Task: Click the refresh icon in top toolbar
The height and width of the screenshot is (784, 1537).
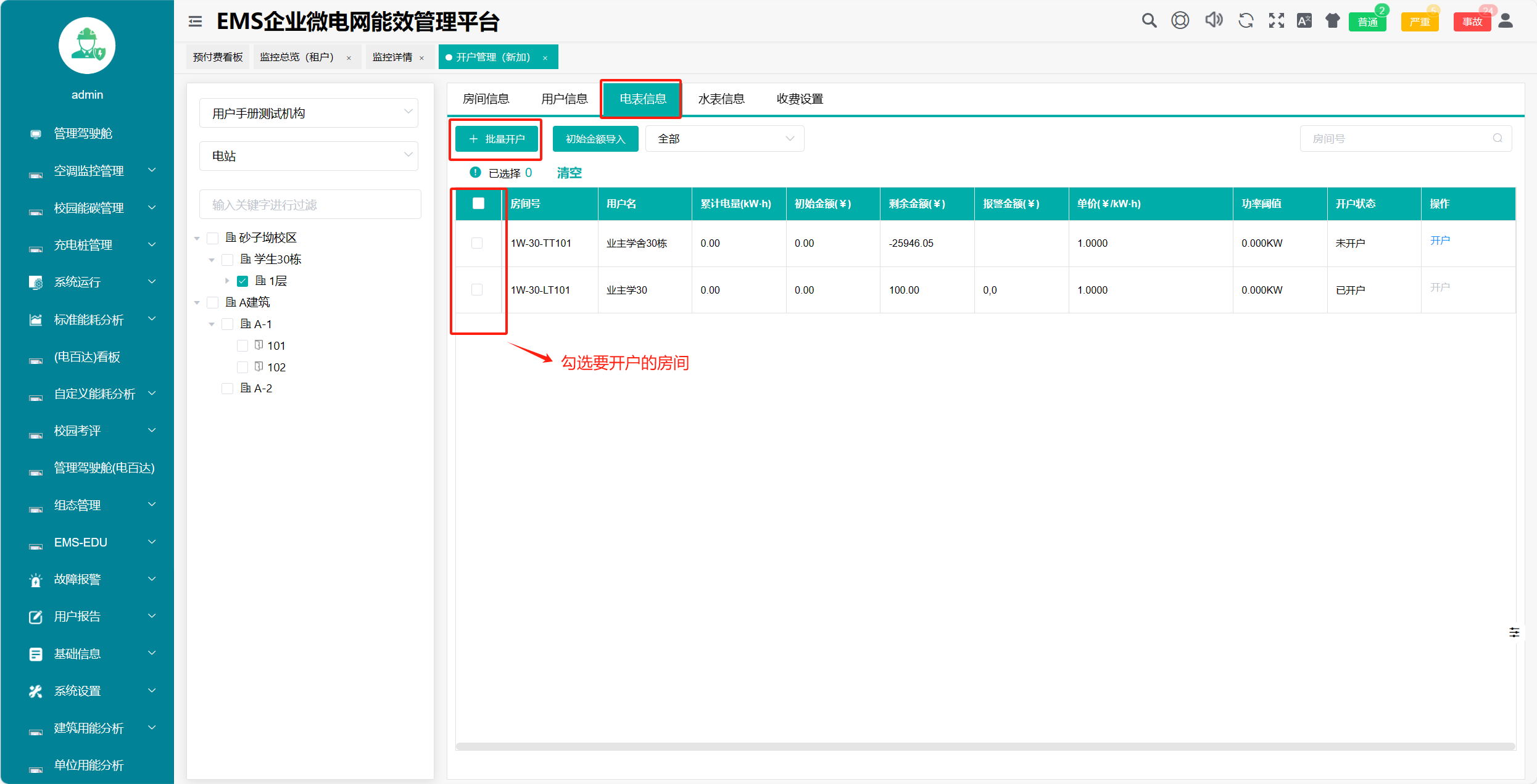Action: [x=1246, y=21]
